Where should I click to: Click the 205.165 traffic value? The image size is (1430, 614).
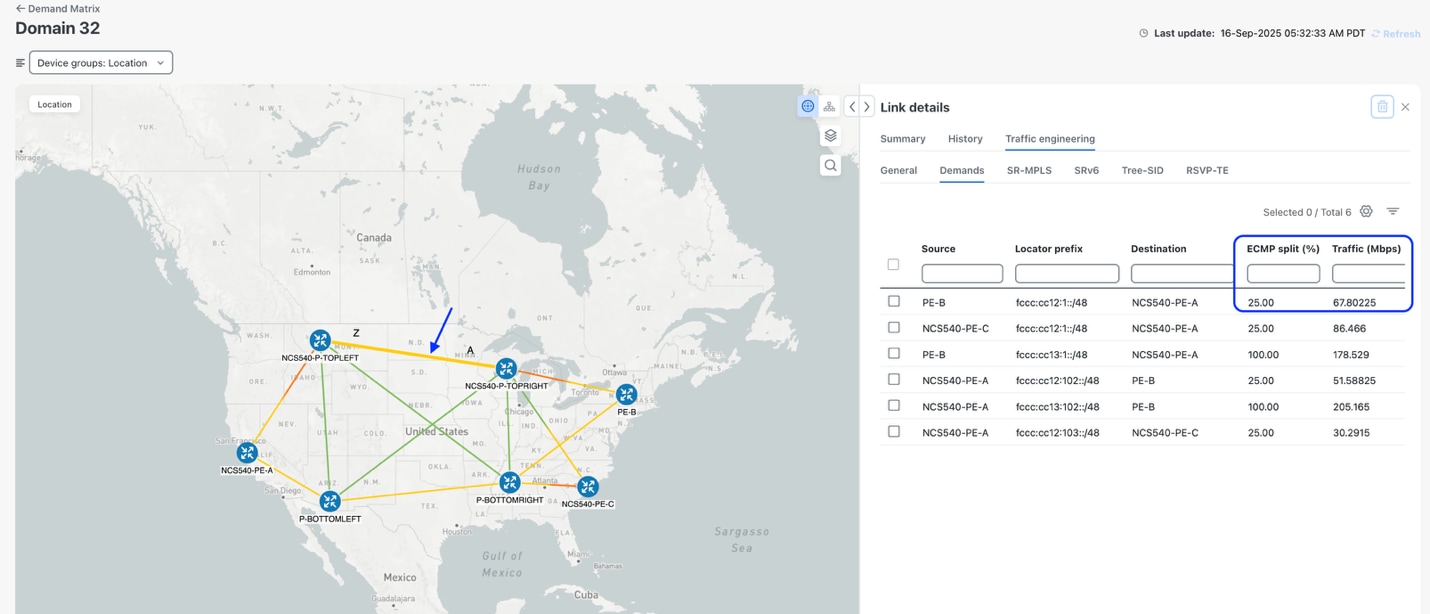[1350, 406]
